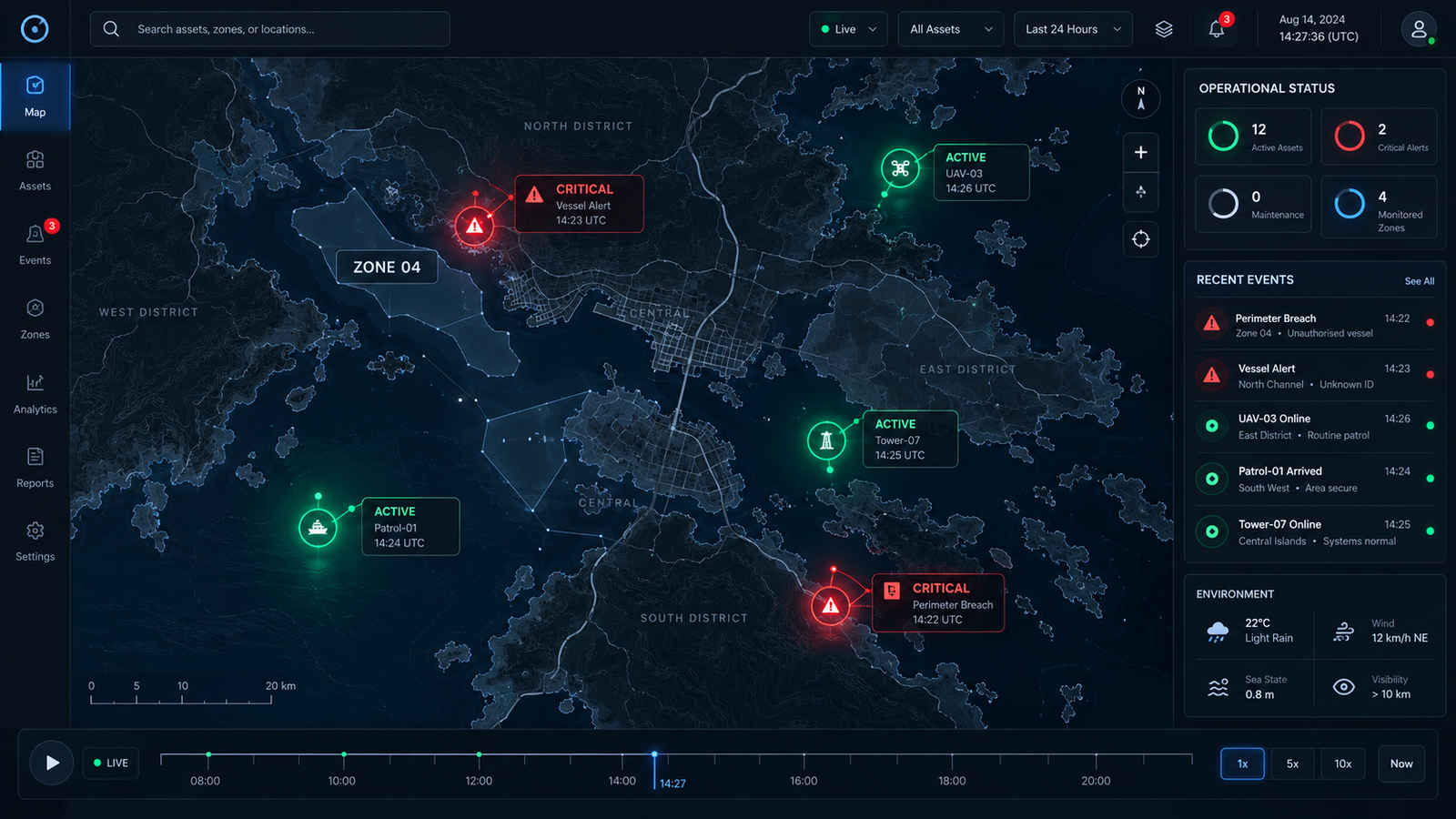The width and height of the screenshot is (1456, 819).
Task: Select the Vessel Alert critical marker
Action: 474,225
